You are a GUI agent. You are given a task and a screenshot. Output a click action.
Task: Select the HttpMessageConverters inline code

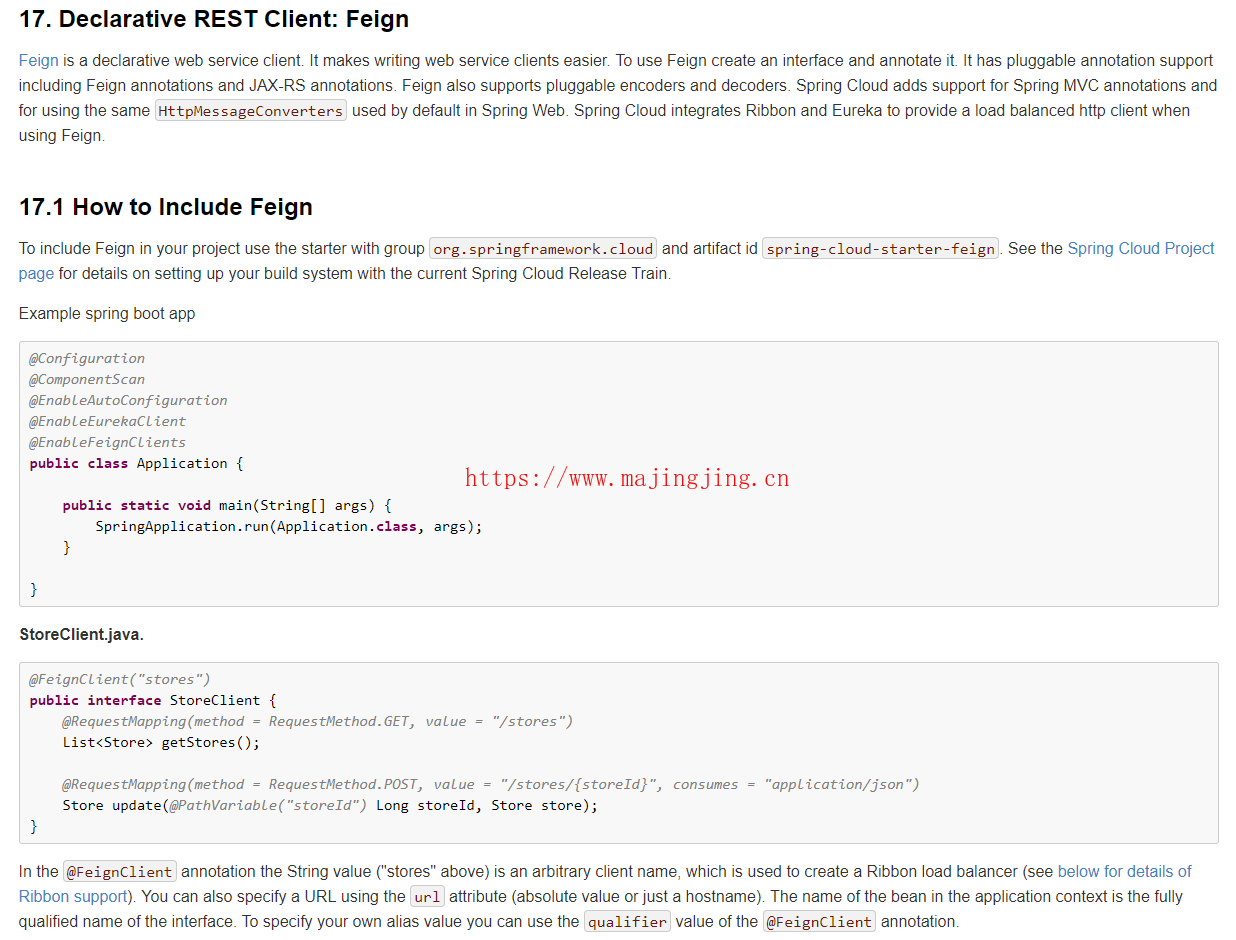(x=251, y=111)
